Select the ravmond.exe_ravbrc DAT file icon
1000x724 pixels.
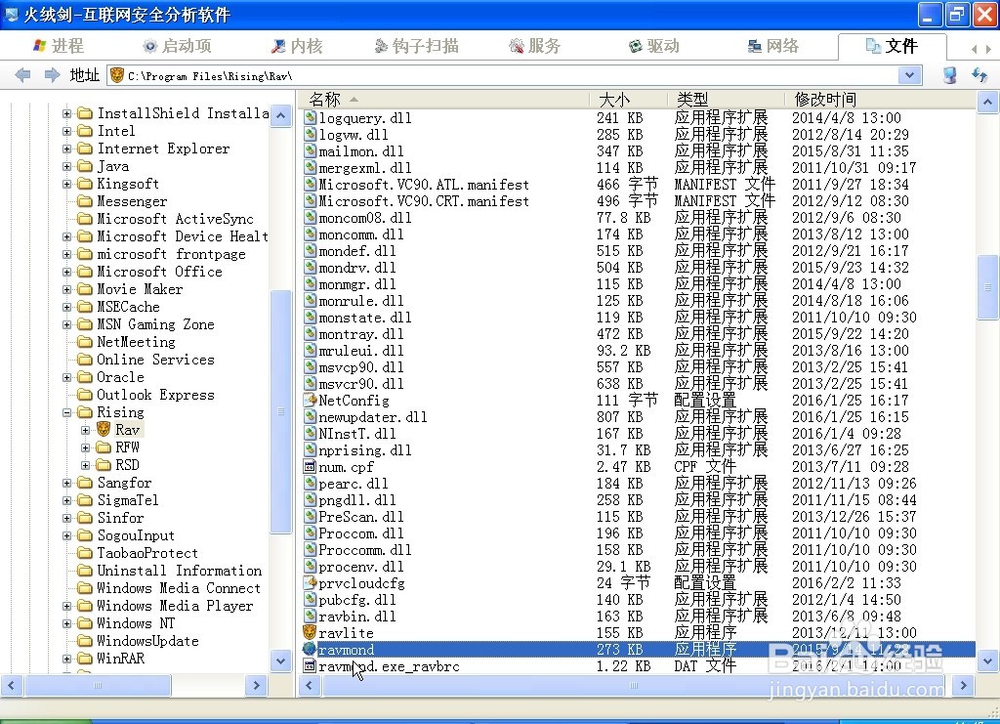[310, 665]
